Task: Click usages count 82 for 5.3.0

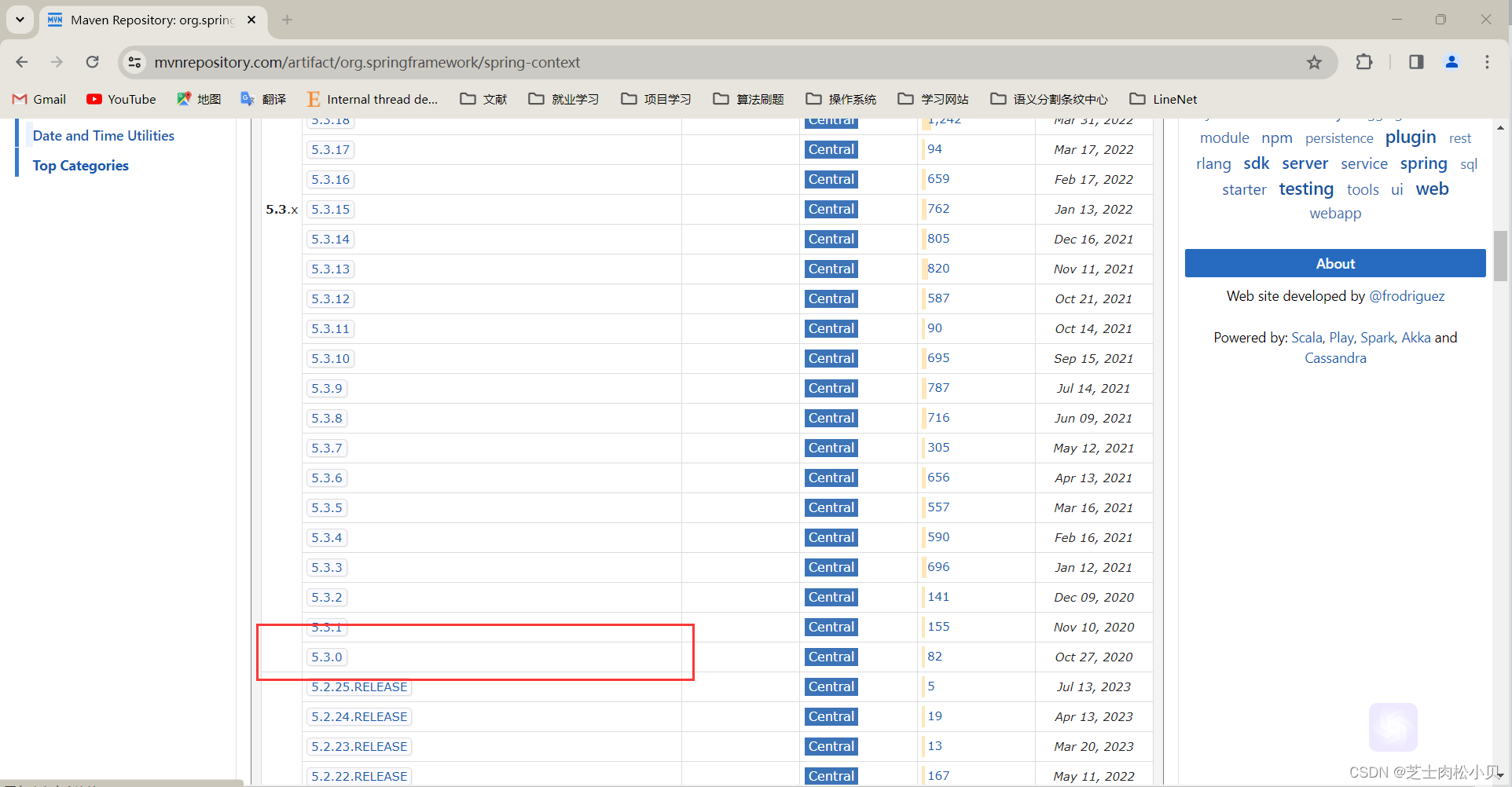Action: (x=934, y=657)
